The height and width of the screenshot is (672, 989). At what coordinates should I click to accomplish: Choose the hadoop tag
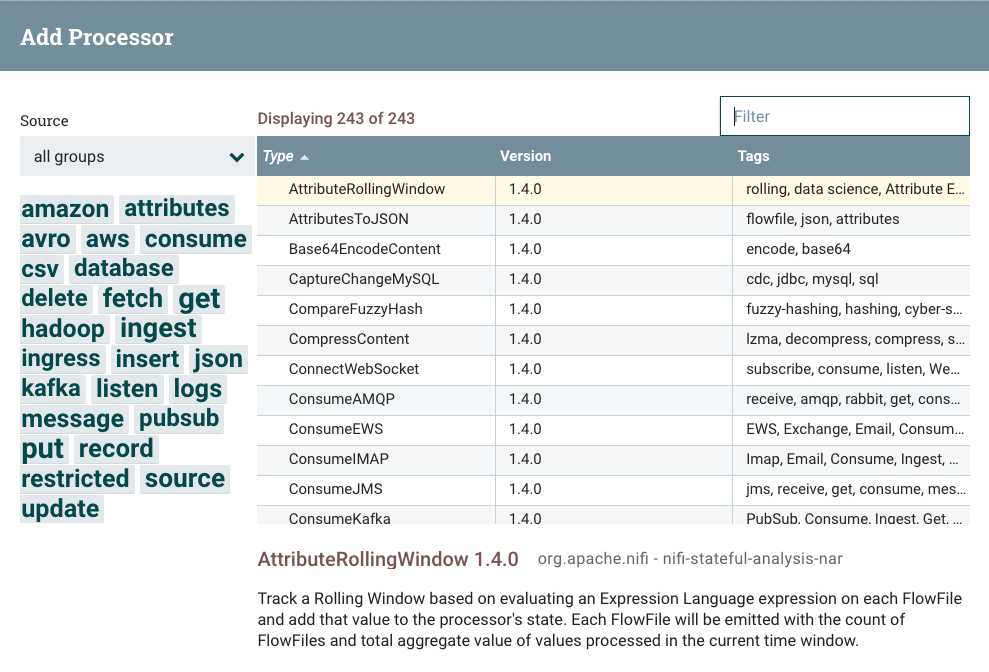click(63, 329)
